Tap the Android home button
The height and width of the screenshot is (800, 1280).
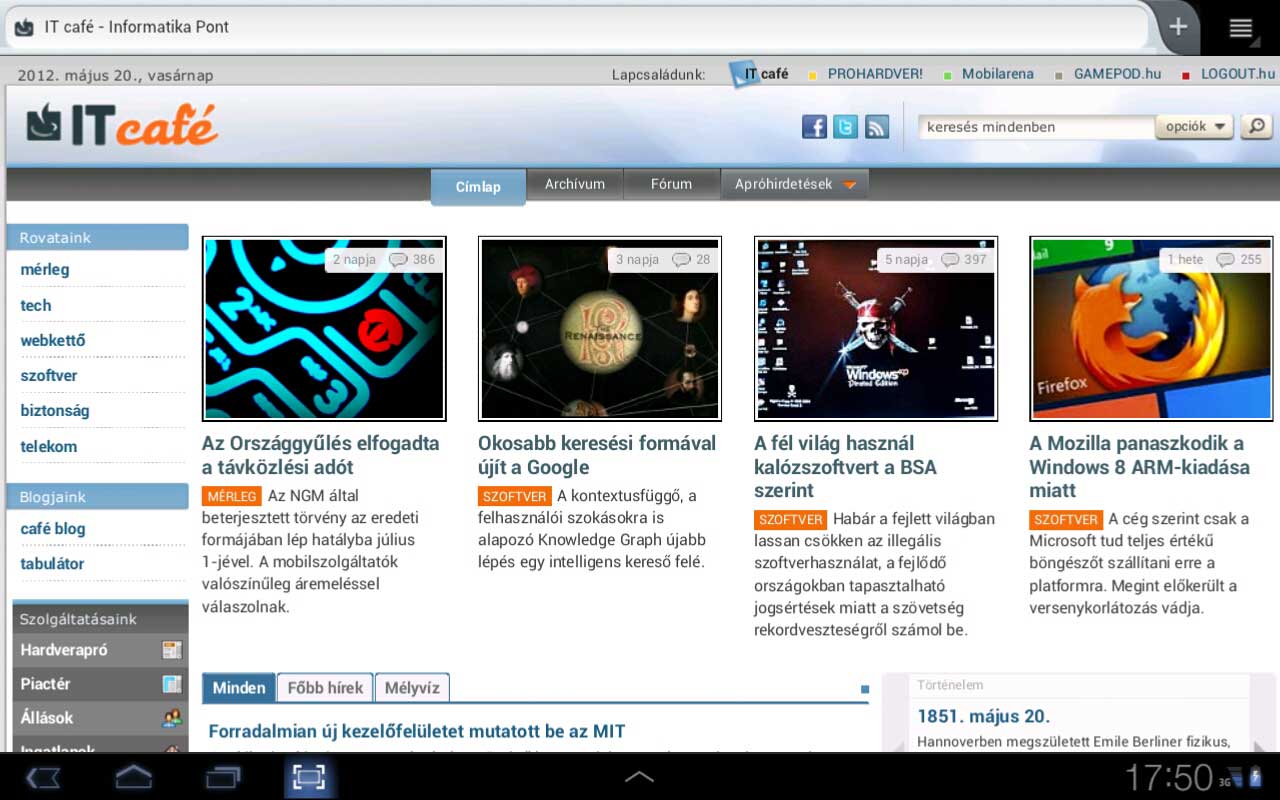(x=134, y=777)
